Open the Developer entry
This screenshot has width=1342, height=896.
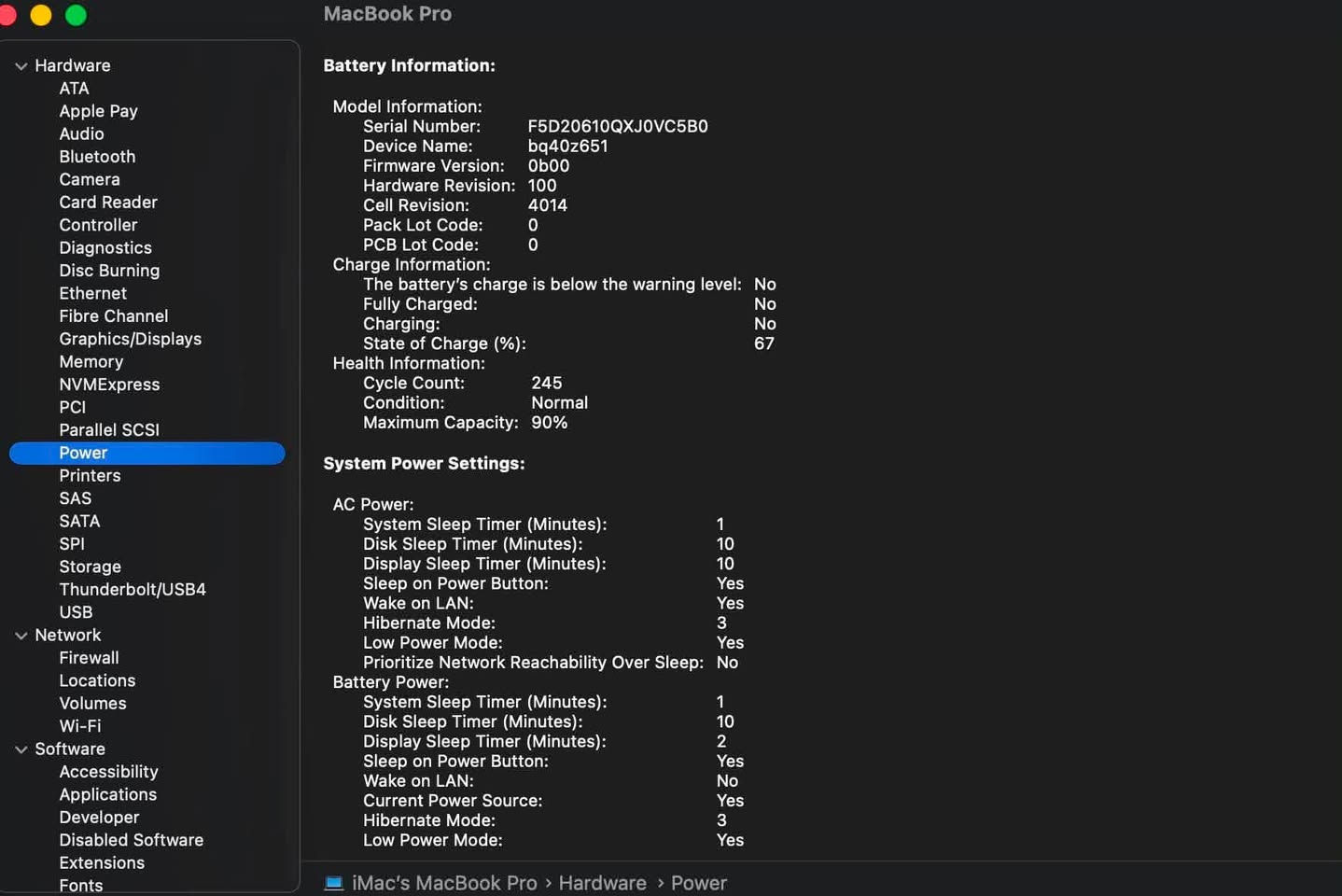(x=99, y=818)
